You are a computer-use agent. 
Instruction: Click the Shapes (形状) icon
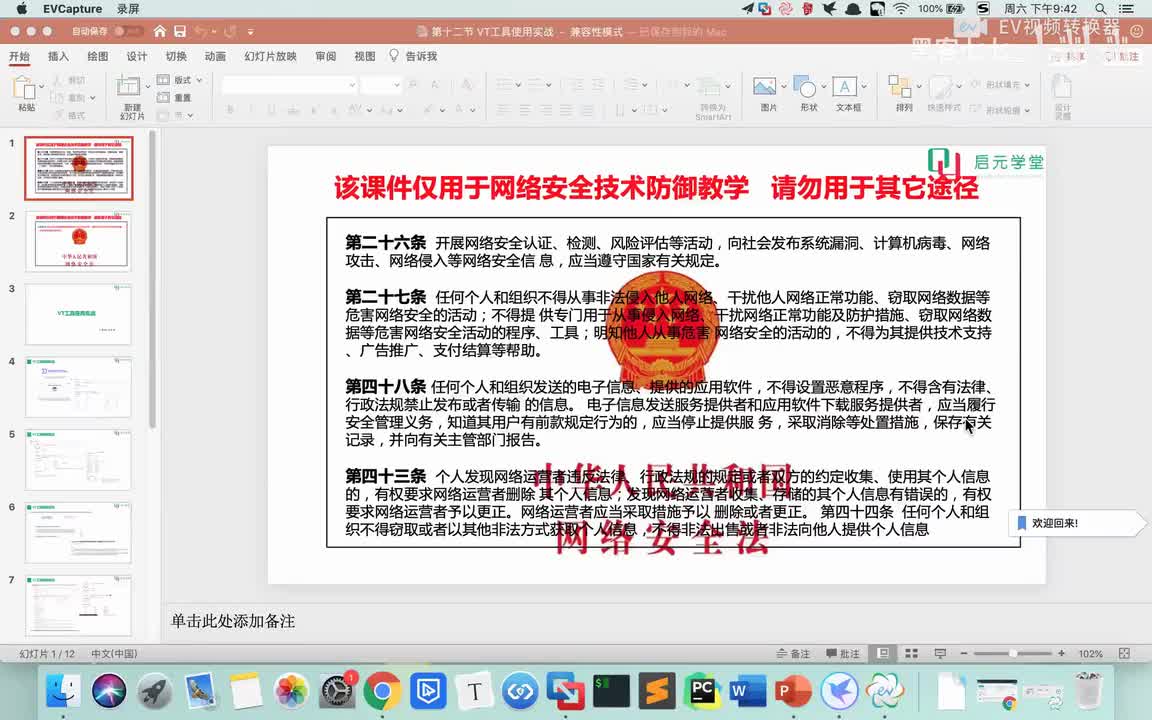point(805,87)
